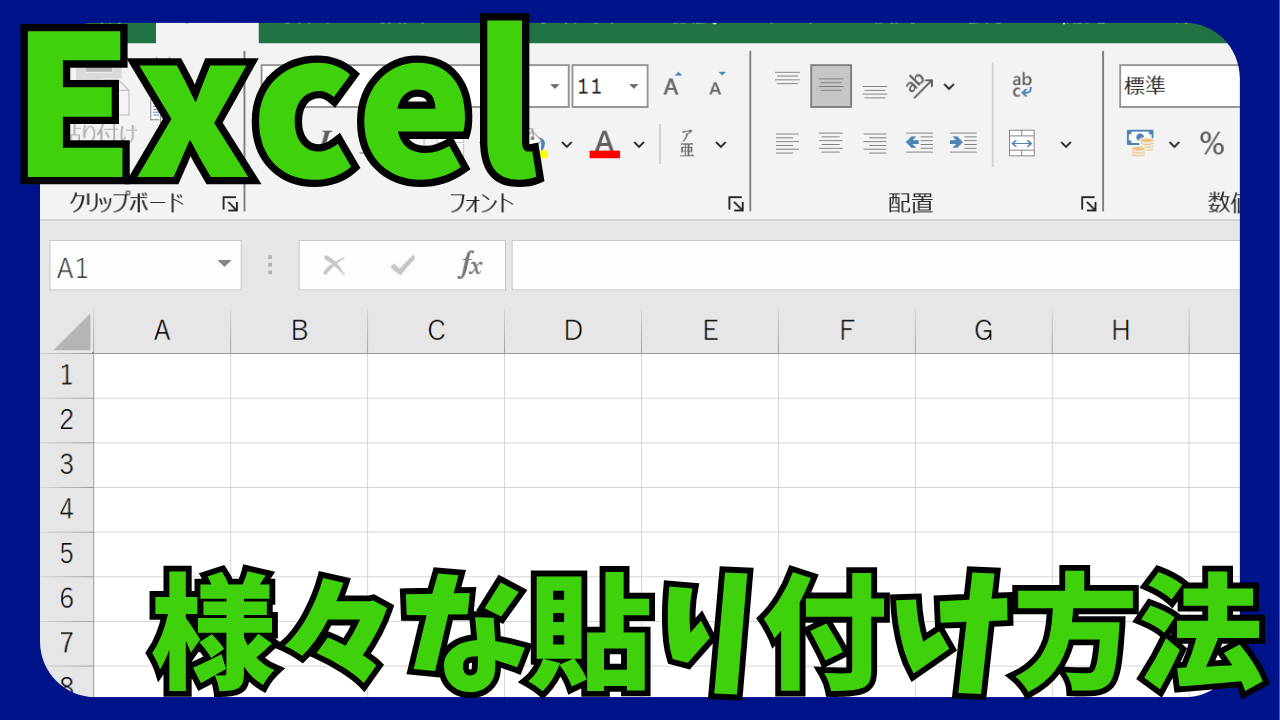This screenshot has height=720, width=1280.
Task: Align text left
Action: point(788,144)
